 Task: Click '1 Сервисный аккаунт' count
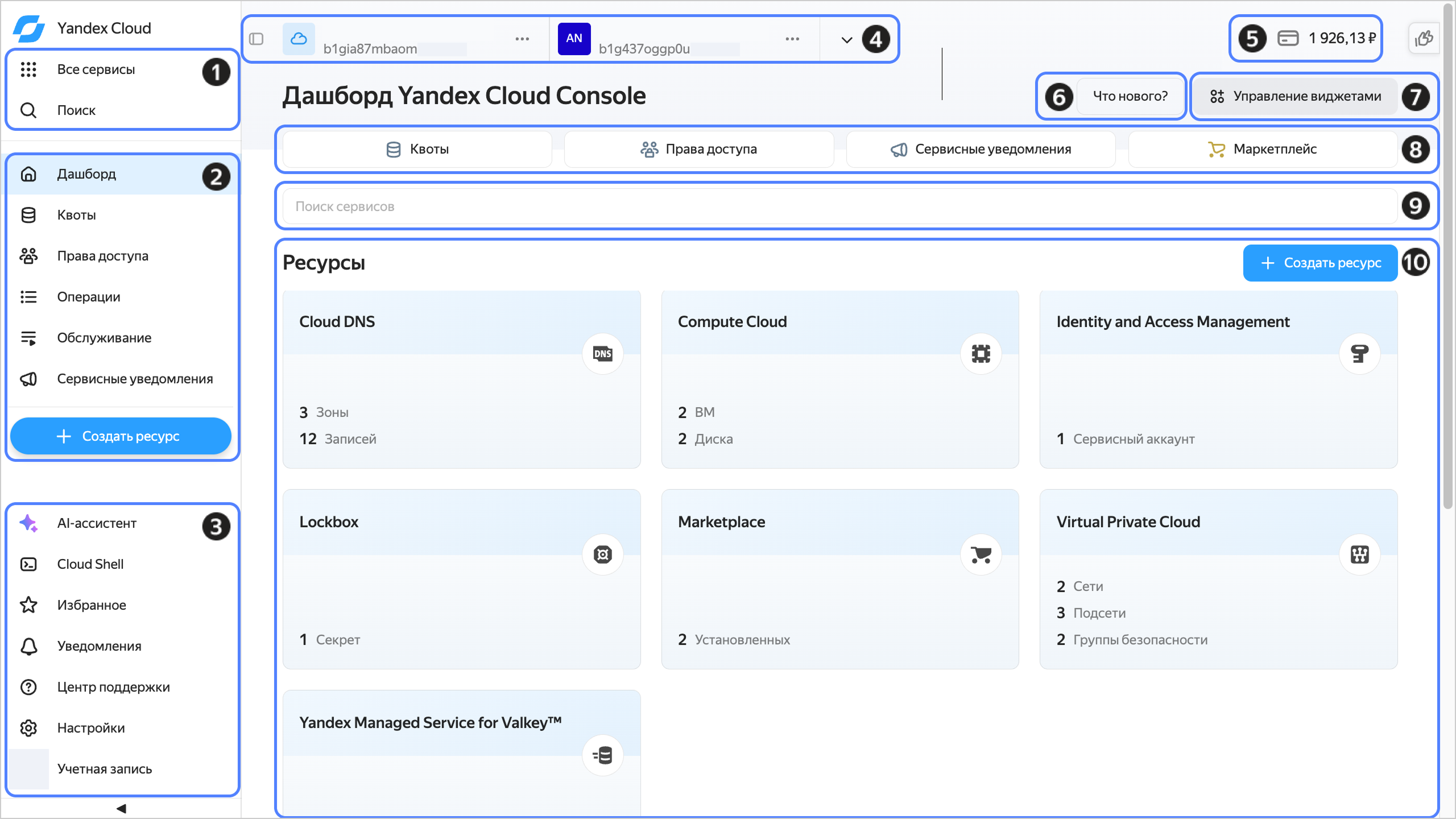point(1126,439)
